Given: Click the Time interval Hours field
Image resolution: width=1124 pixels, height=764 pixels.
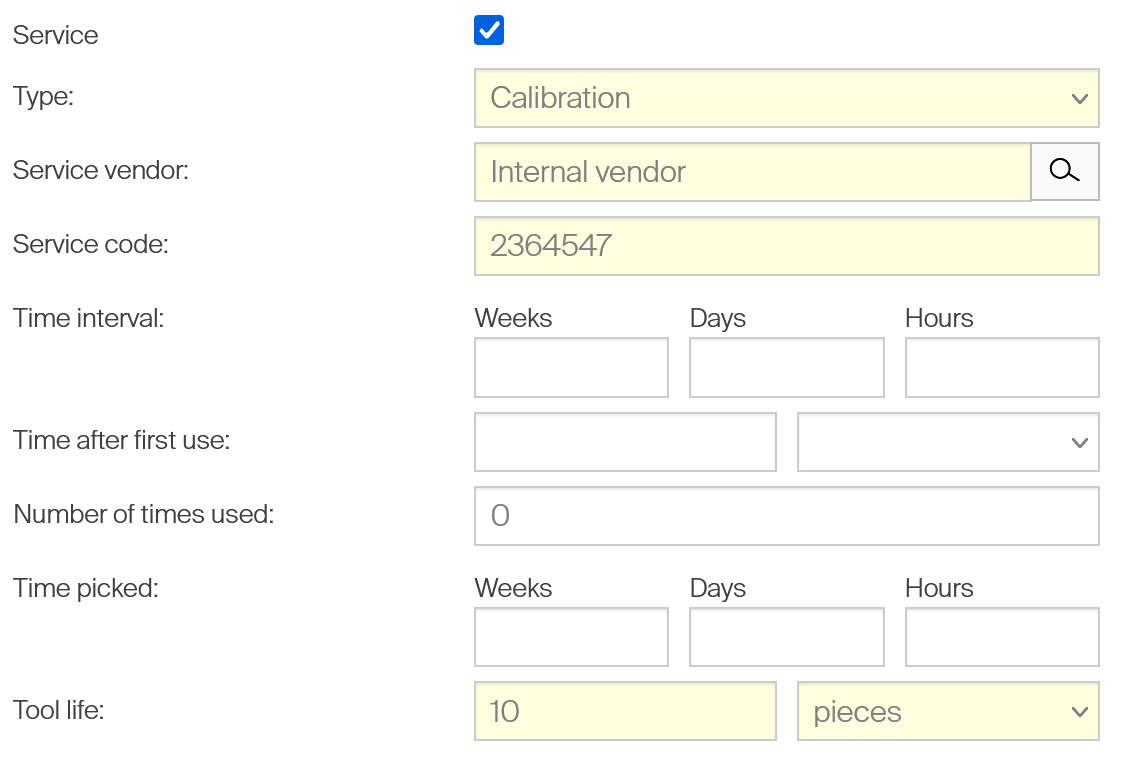Looking at the screenshot, I should 1001,368.
